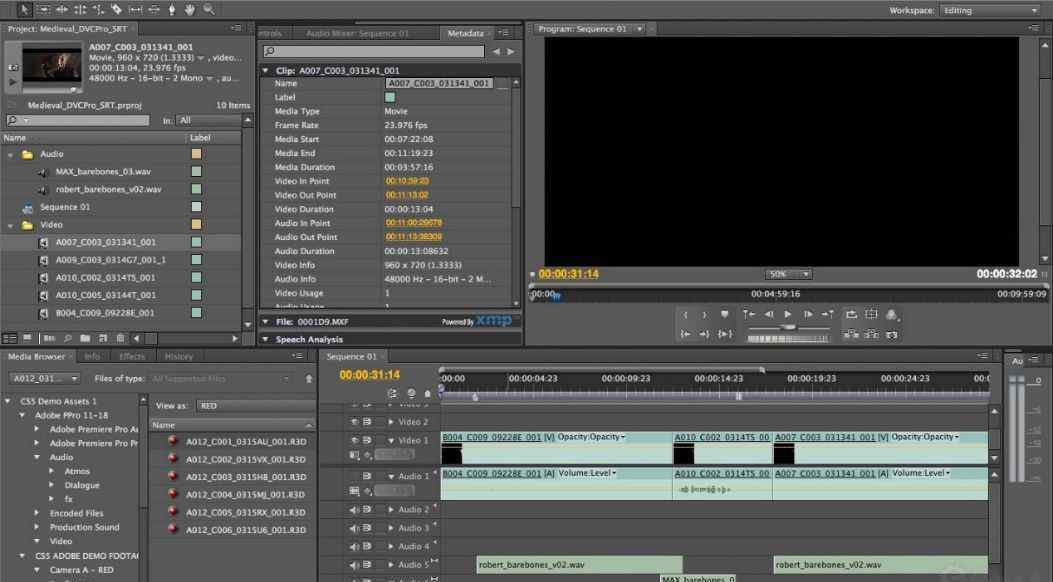
Task: Toggle sync lock on Video 2 track
Action: [x=367, y=422]
